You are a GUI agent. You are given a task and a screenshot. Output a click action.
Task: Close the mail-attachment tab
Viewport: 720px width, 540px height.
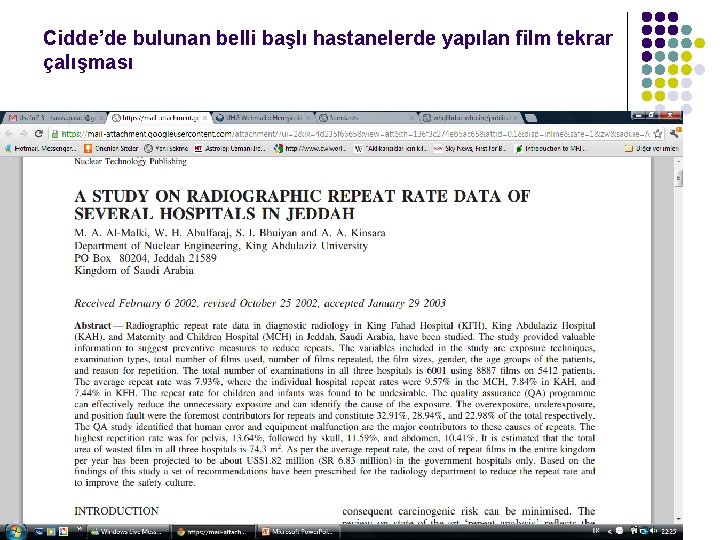point(205,118)
